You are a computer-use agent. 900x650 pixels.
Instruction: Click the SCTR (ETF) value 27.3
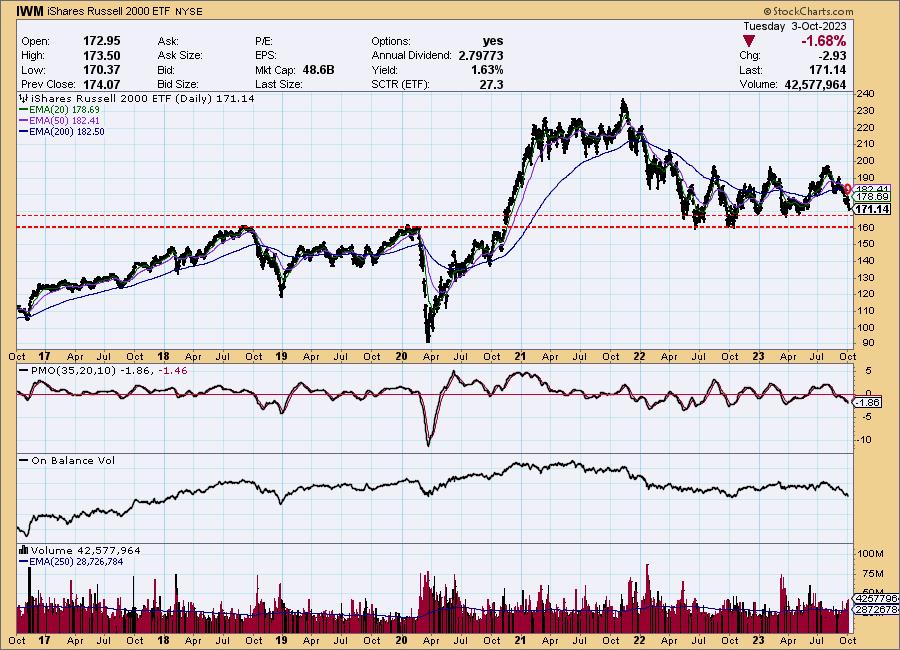tap(492, 84)
